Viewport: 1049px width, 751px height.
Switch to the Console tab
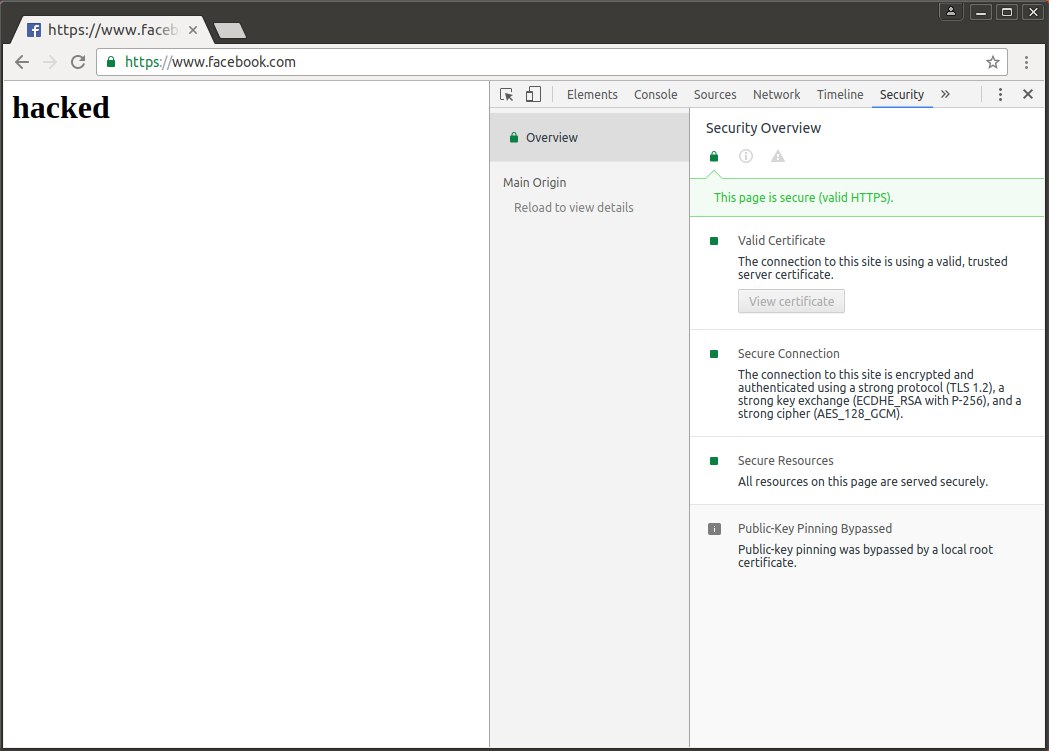click(x=656, y=94)
